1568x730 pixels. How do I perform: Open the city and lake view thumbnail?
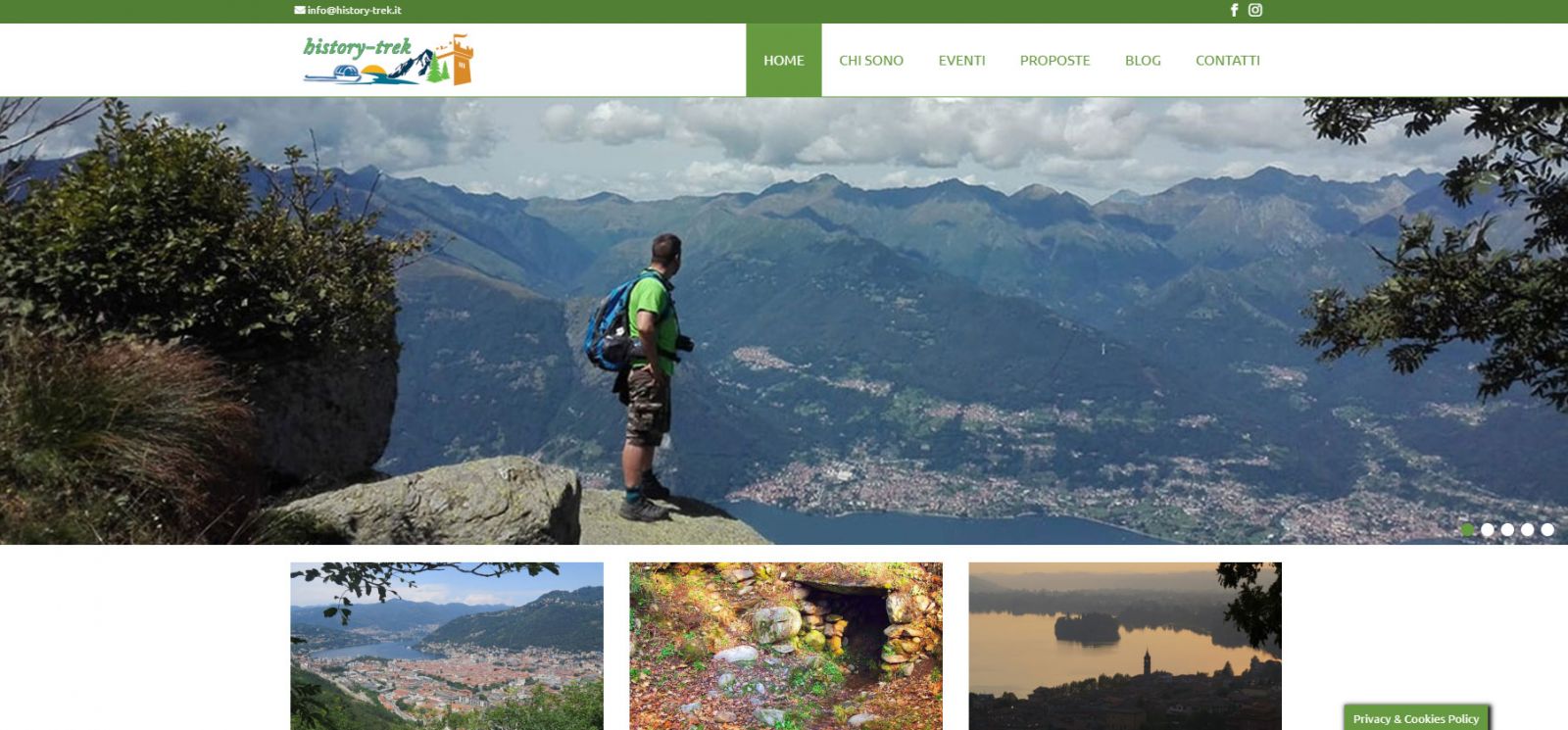pos(447,646)
